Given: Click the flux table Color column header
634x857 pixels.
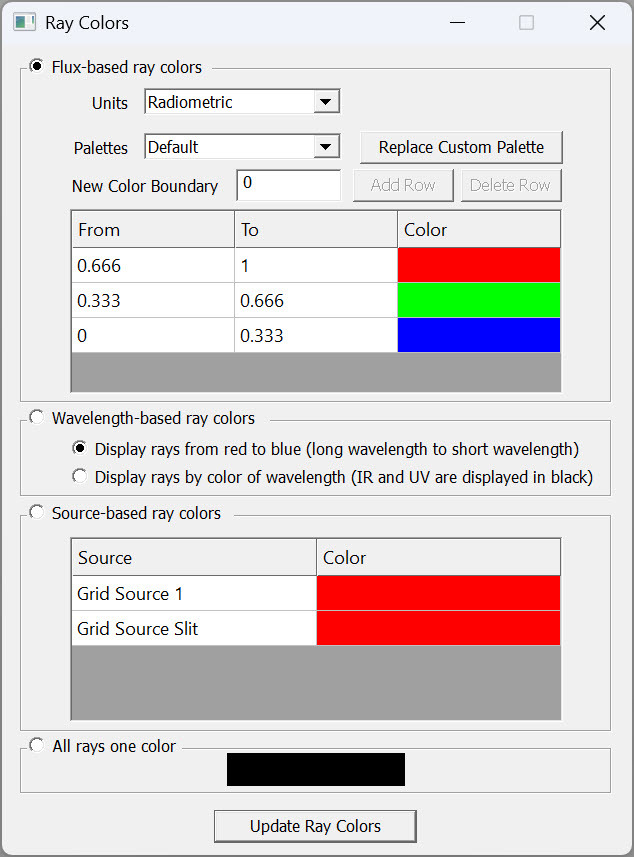Looking at the screenshot, I should click(479, 230).
